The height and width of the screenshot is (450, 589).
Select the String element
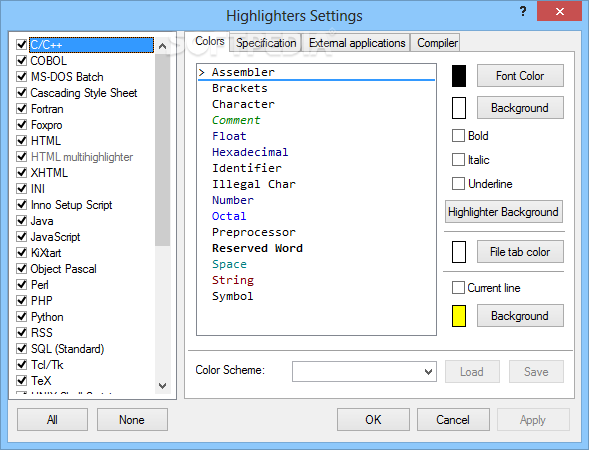233,280
